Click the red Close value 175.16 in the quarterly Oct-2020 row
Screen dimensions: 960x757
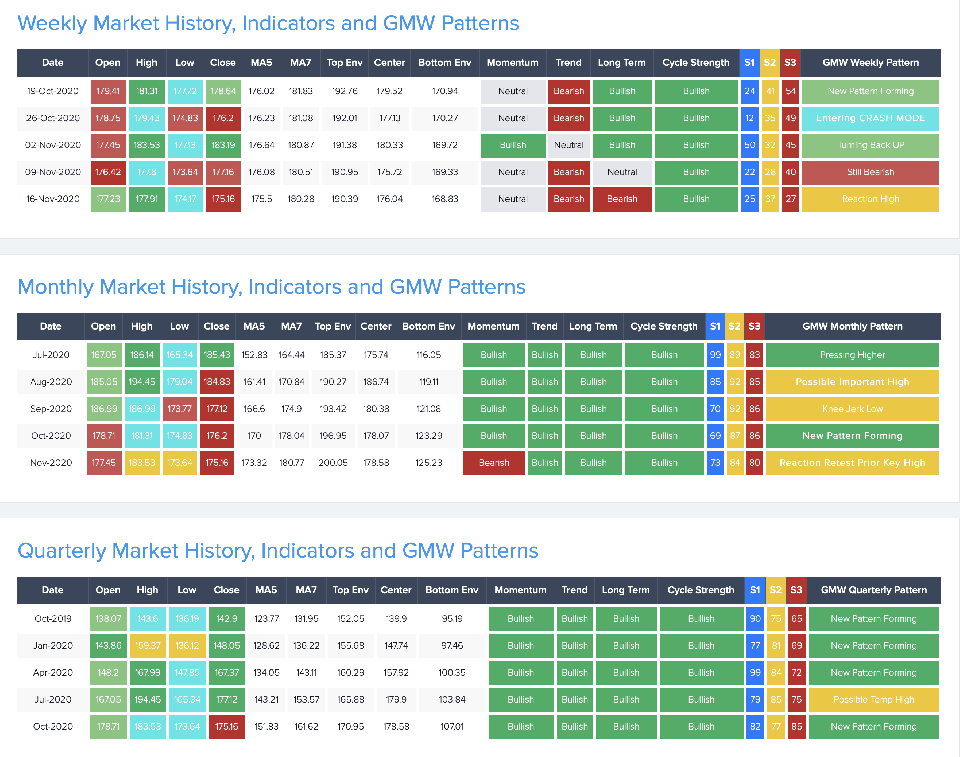(227, 726)
